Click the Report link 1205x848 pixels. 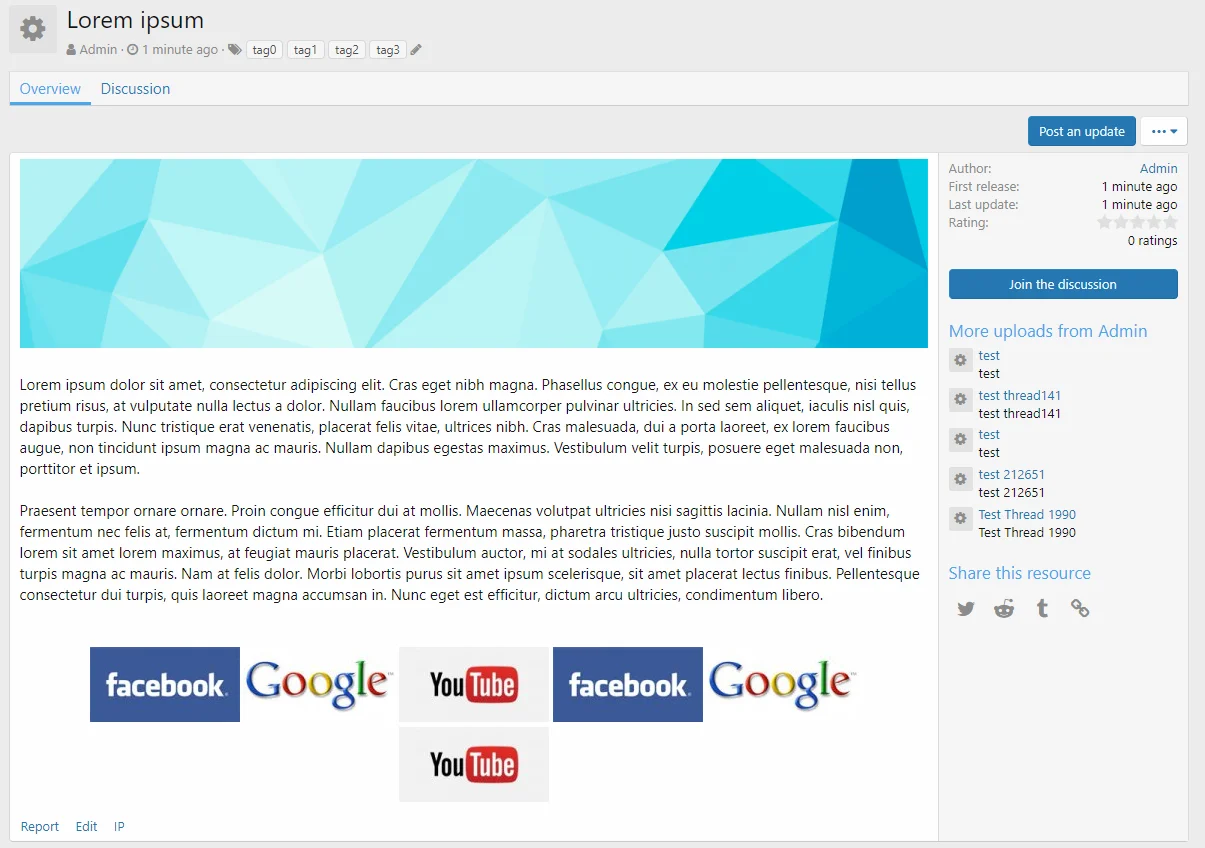pyautogui.click(x=40, y=827)
